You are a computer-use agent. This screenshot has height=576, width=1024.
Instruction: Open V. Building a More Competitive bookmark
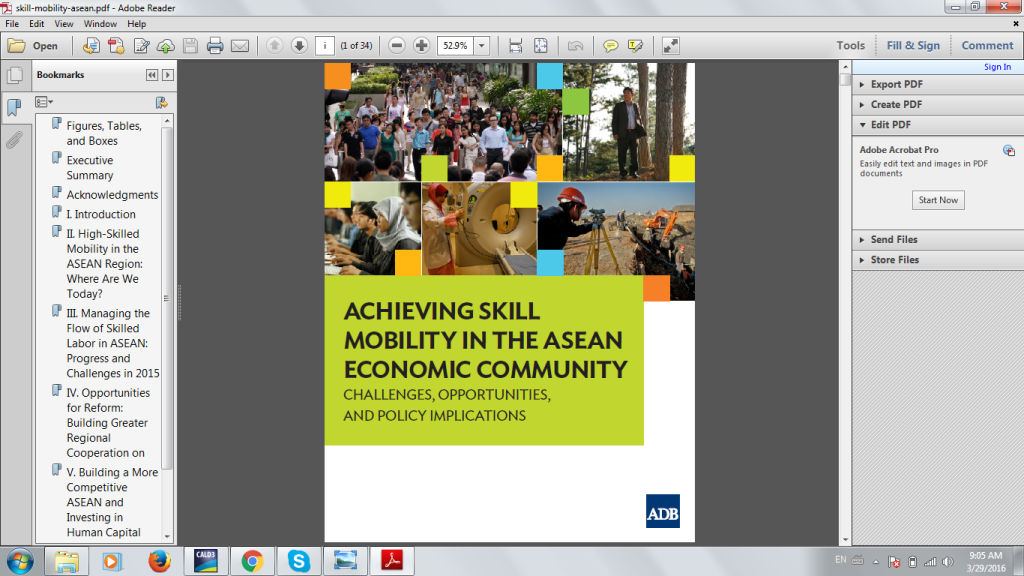tap(112, 502)
